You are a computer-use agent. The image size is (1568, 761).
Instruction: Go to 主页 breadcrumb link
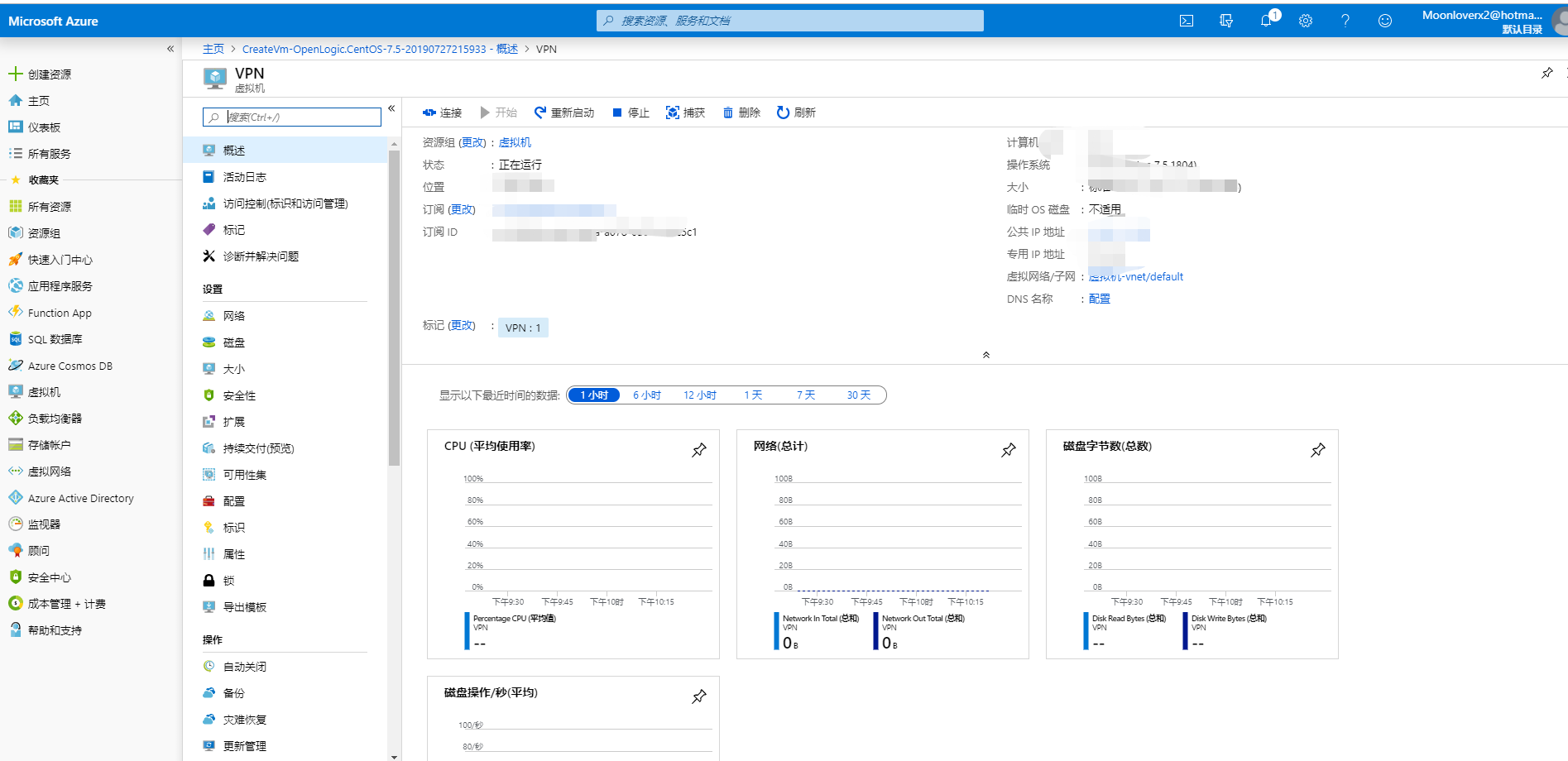tap(213, 49)
